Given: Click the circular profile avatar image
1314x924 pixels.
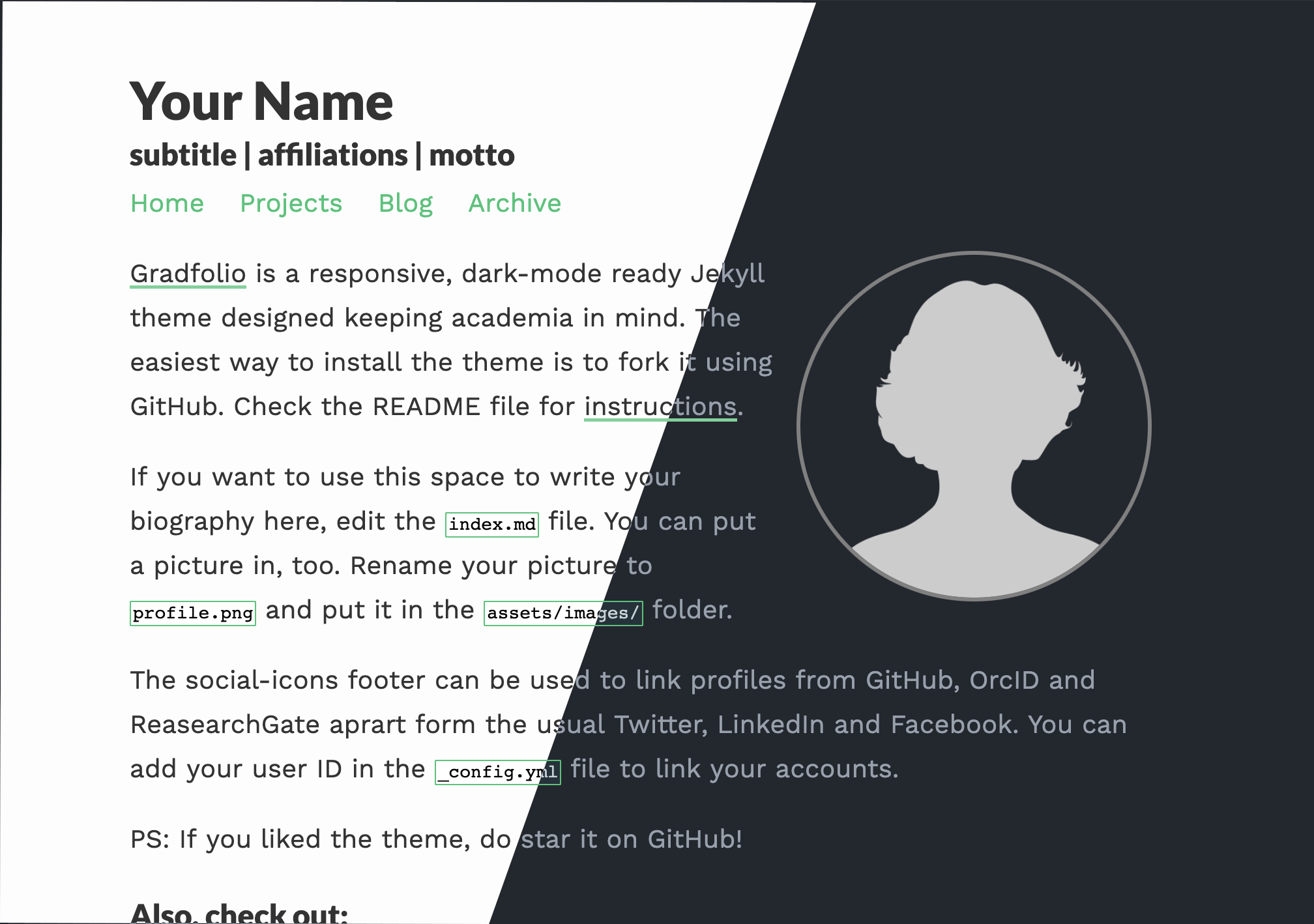Looking at the screenshot, I should coord(974,426).
